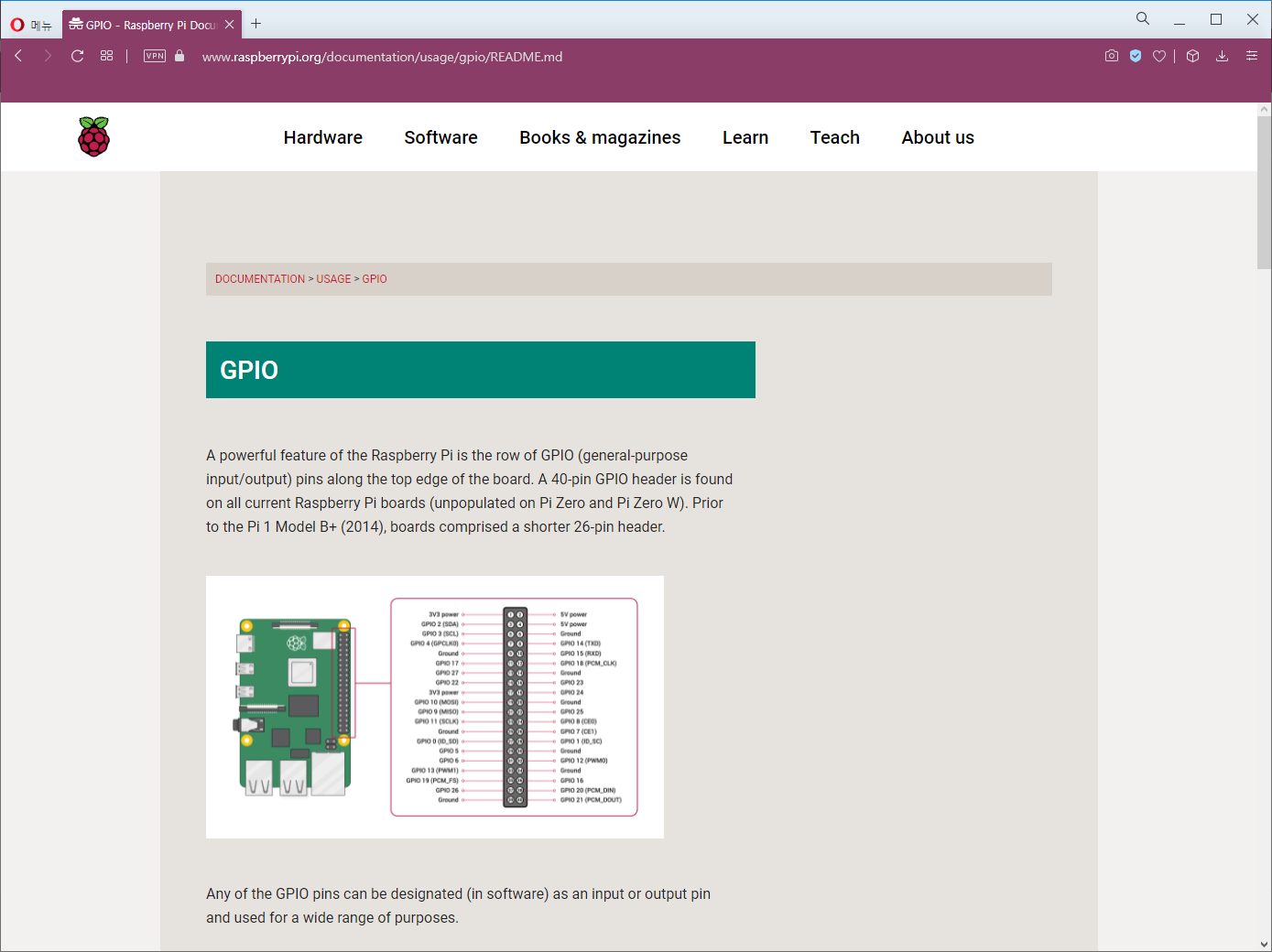
Task: Open the About us menu
Action: click(938, 137)
